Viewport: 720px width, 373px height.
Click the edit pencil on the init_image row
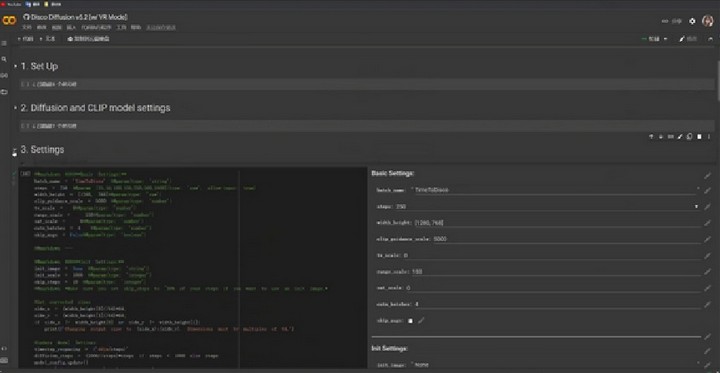(708, 365)
